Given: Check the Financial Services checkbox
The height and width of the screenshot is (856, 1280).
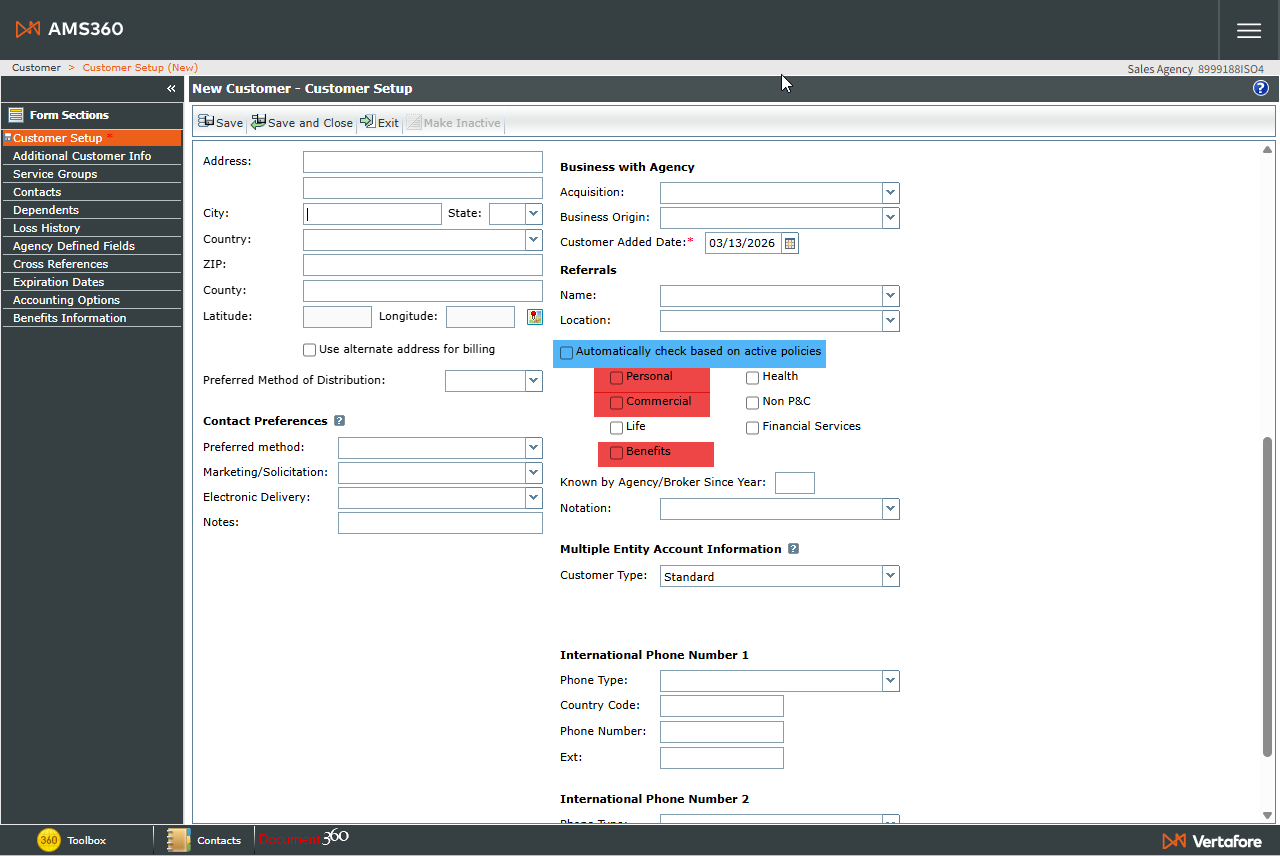Looking at the screenshot, I should pos(752,427).
